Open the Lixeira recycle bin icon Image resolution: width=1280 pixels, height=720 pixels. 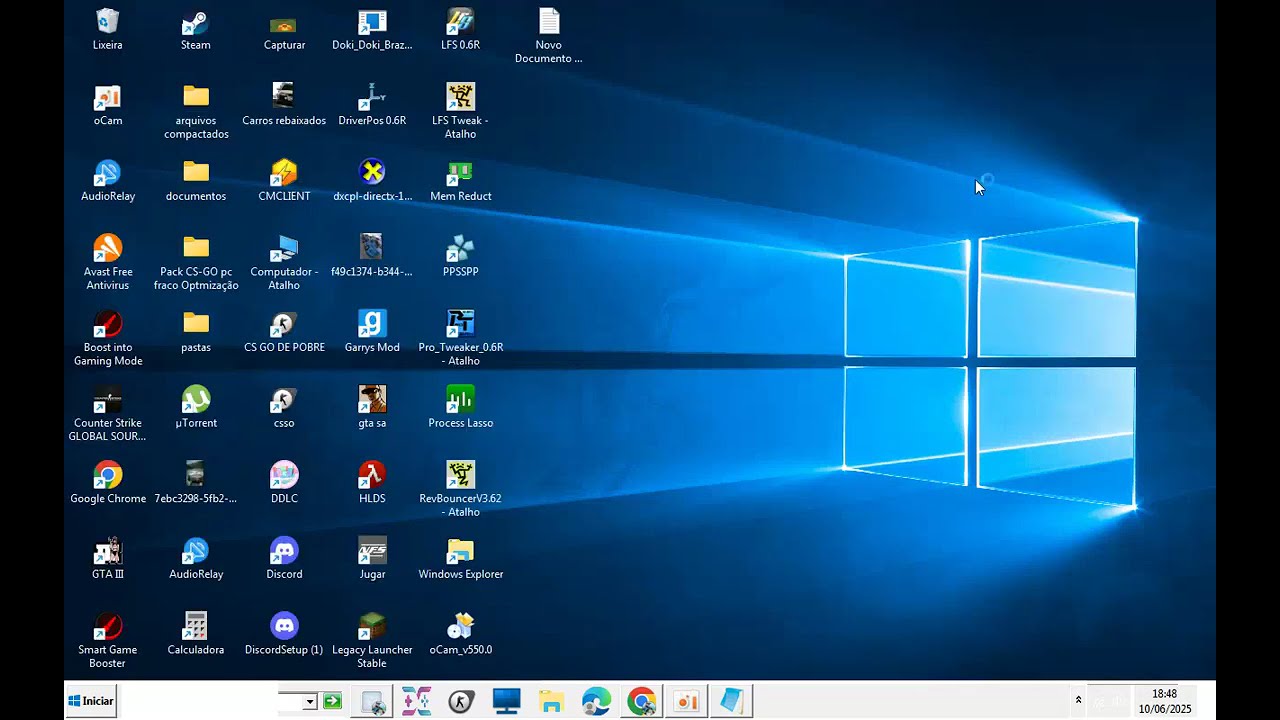point(107,30)
